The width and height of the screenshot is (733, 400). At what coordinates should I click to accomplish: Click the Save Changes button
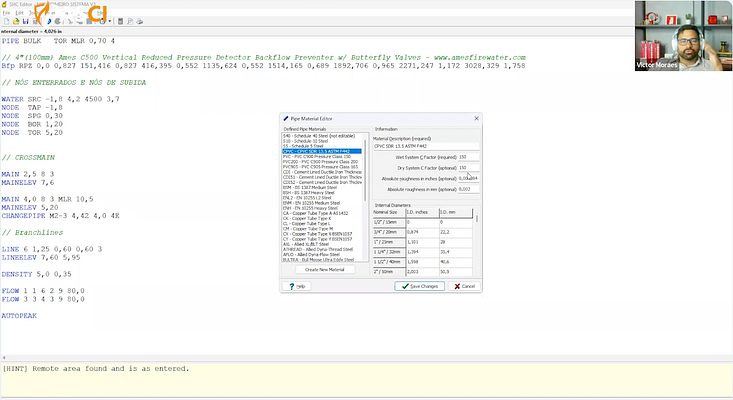419,286
